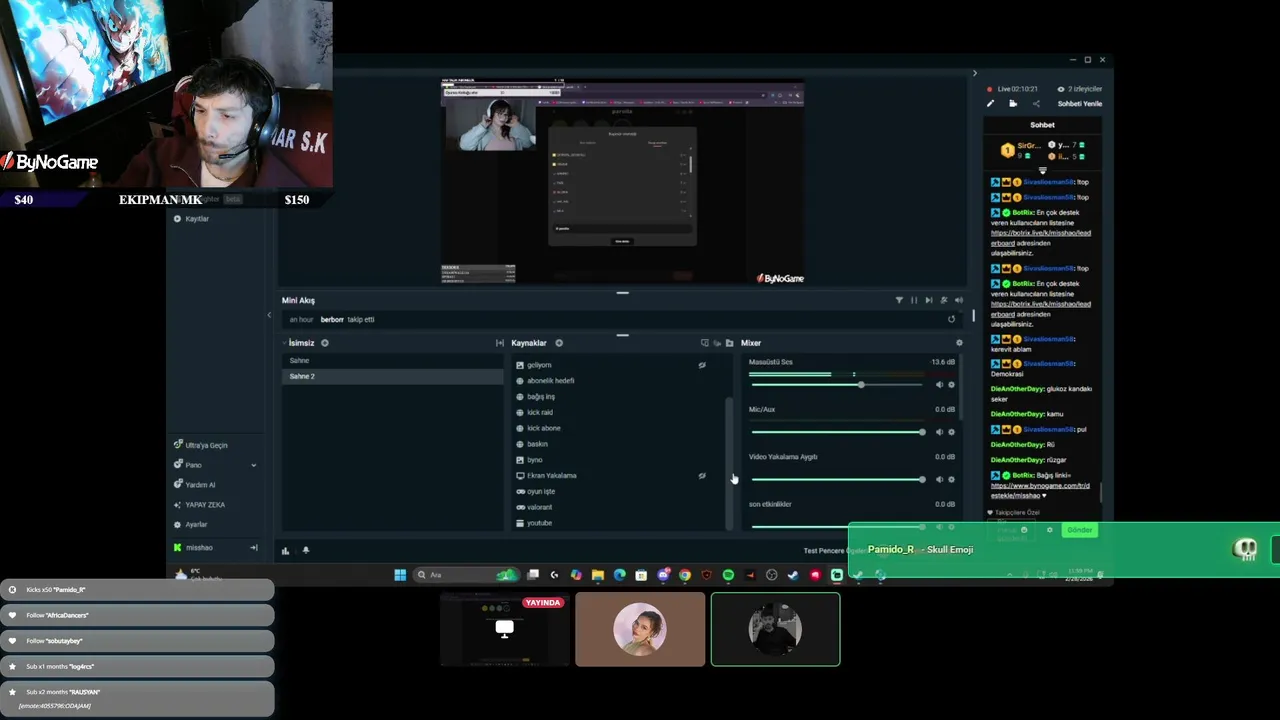Open scene transitions icon beside İsimsiz
The width and height of the screenshot is (1280, 720).
tap(499, 343)
